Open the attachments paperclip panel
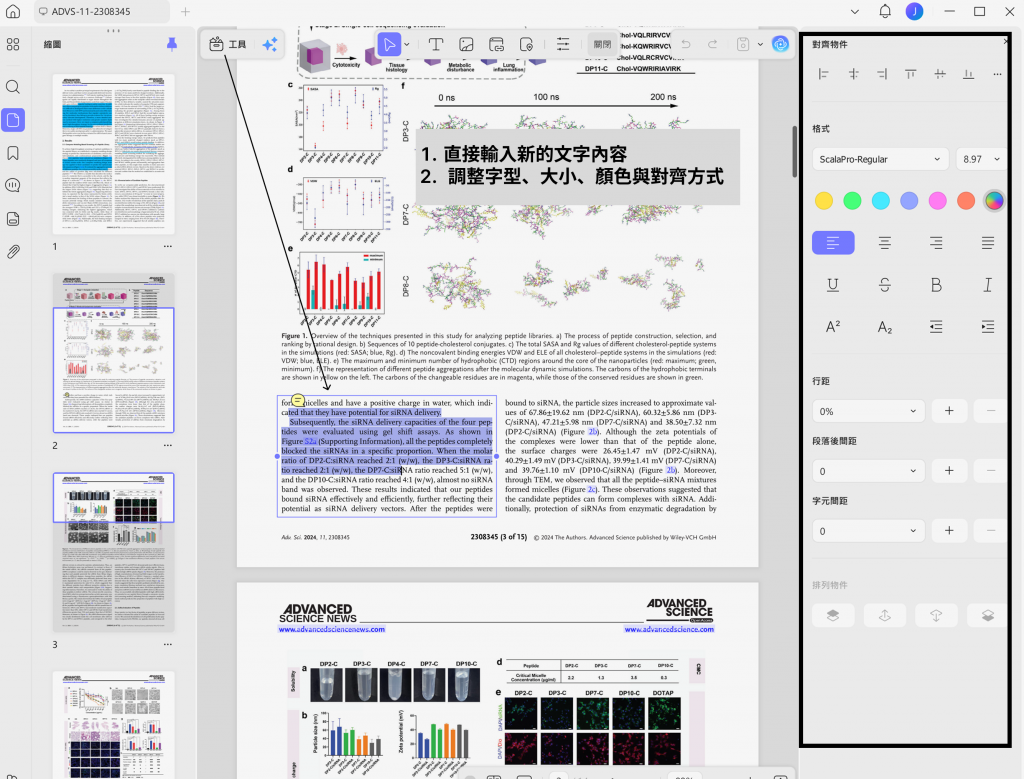 click(x=13, y=252)
